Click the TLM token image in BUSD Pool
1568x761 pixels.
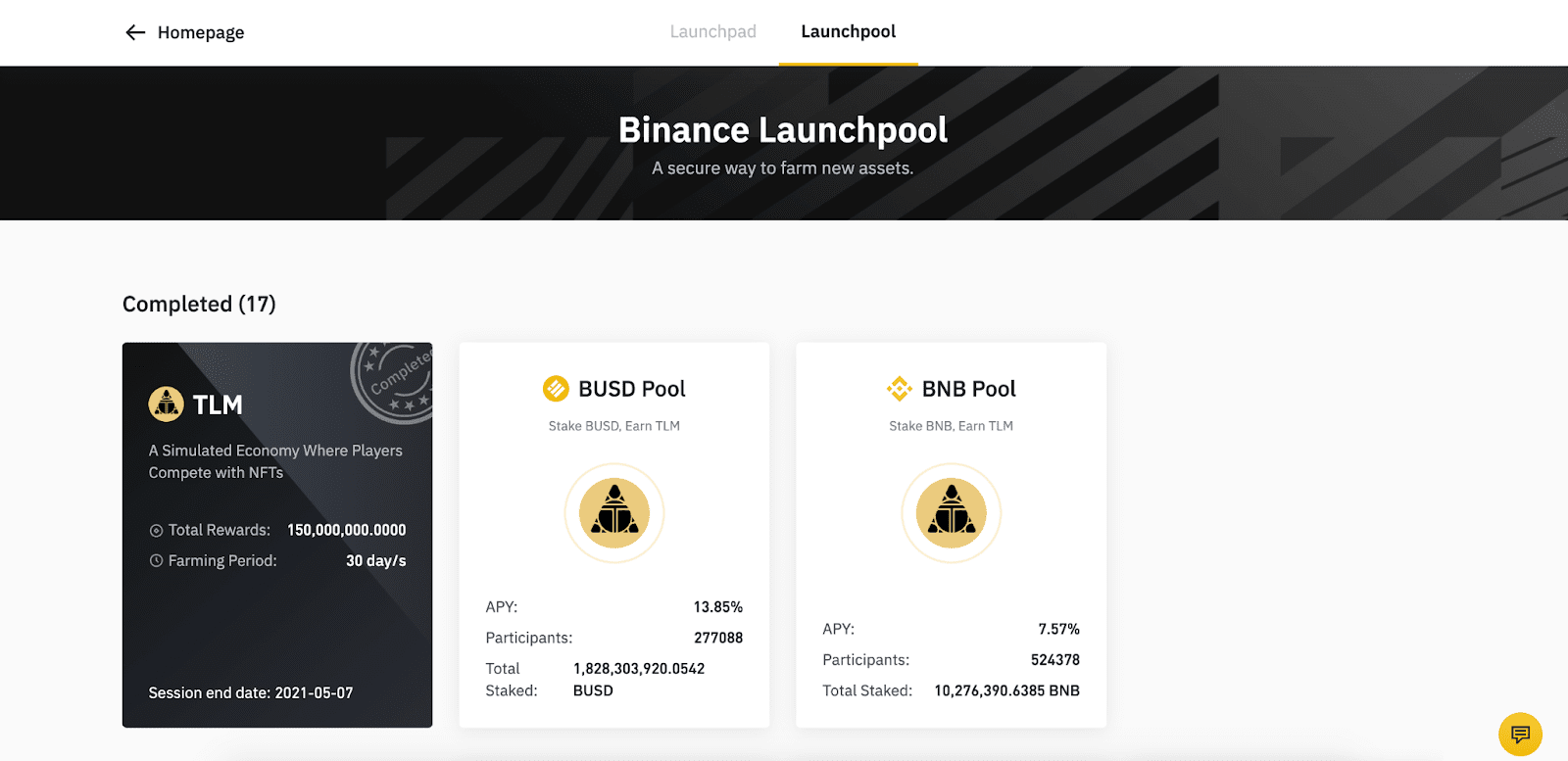[614, 513]
